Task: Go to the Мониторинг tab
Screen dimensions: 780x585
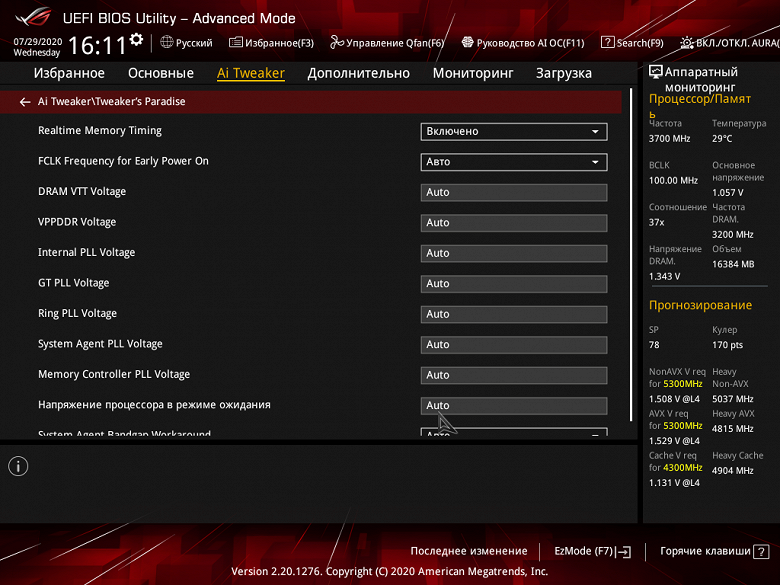Action: (x=473, y=73)
